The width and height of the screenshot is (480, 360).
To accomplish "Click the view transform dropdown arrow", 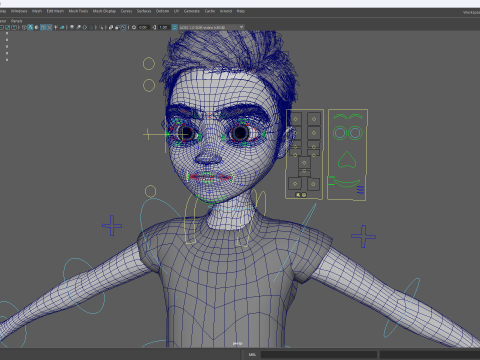I will pyautogui.click(x=241, y=27).
